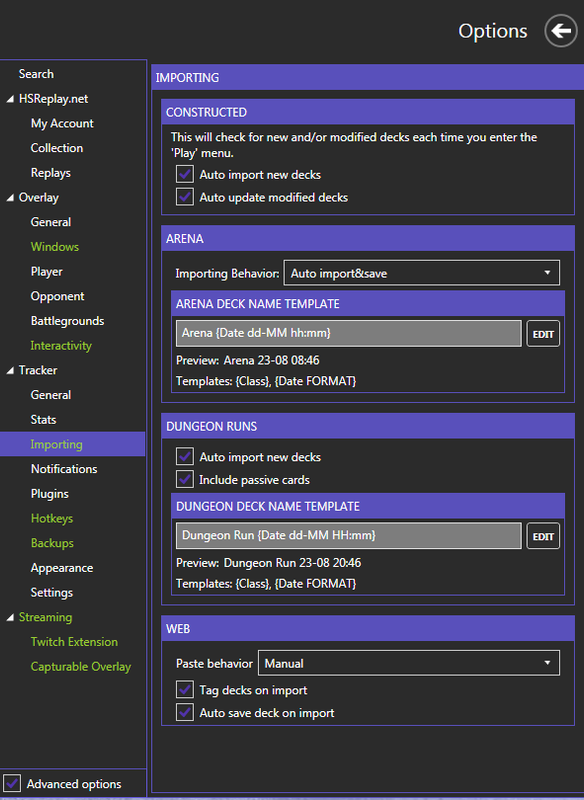Open Twitch Extension settings
584x800 pixels.
pos(74,642)
